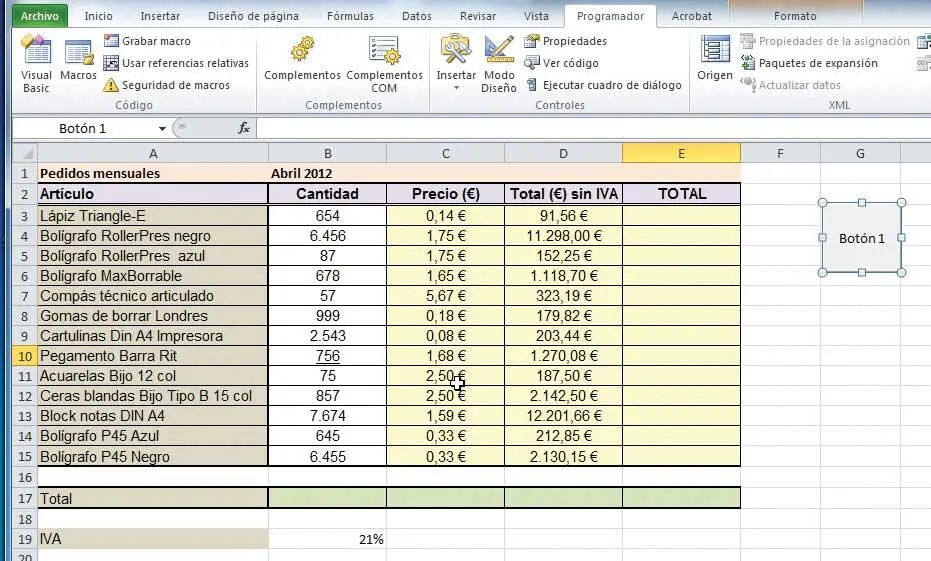The height and width of the screenshot is (561, 931).
Task: Open Propiedades in Controles group
Action: pos(573,41)
